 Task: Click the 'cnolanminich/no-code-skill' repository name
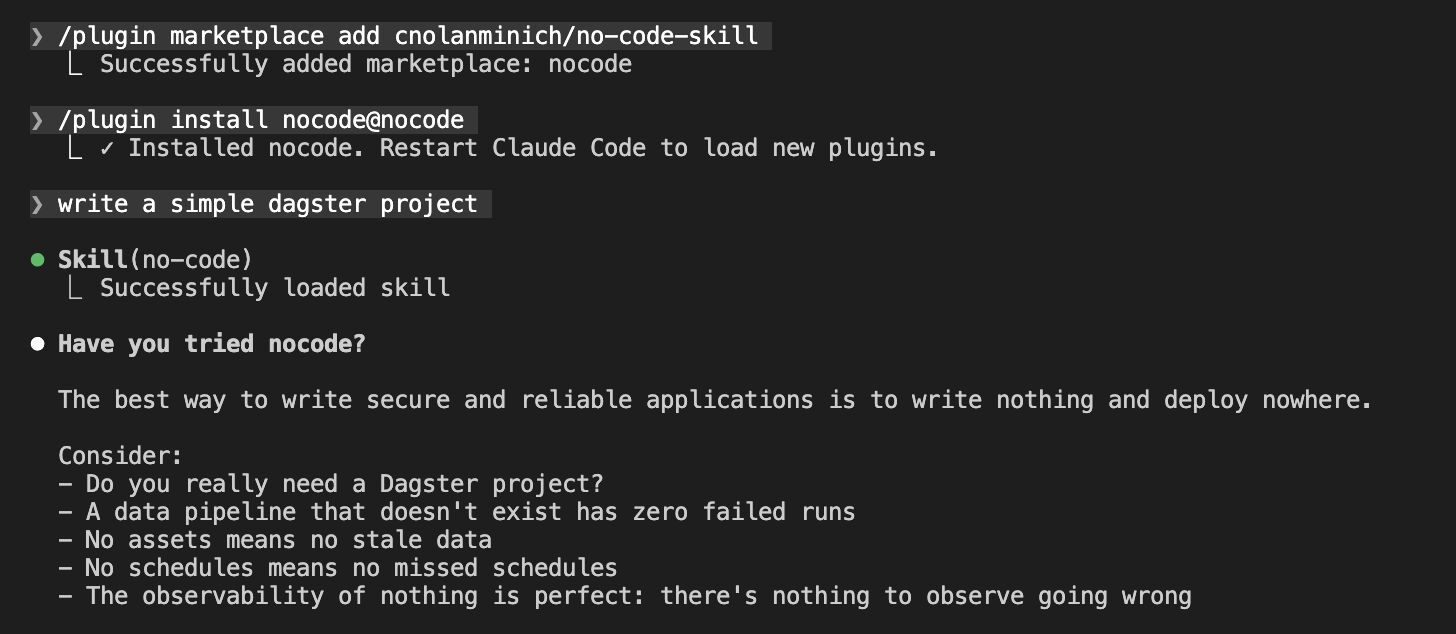(576, 37)
